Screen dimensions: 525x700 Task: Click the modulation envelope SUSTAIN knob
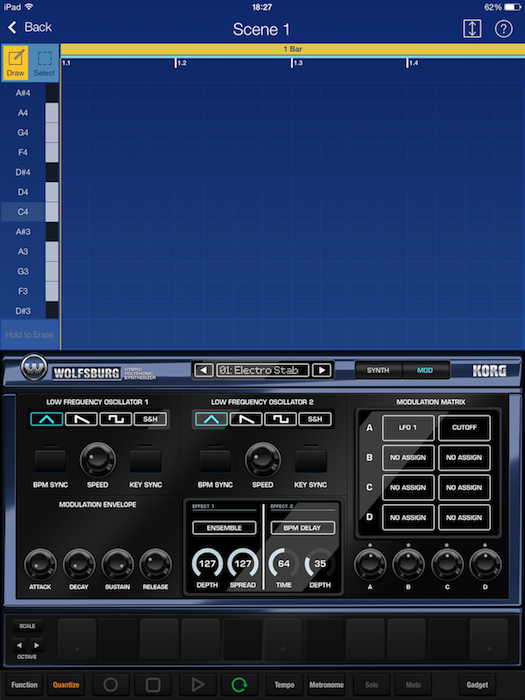(x=117, y=564)
